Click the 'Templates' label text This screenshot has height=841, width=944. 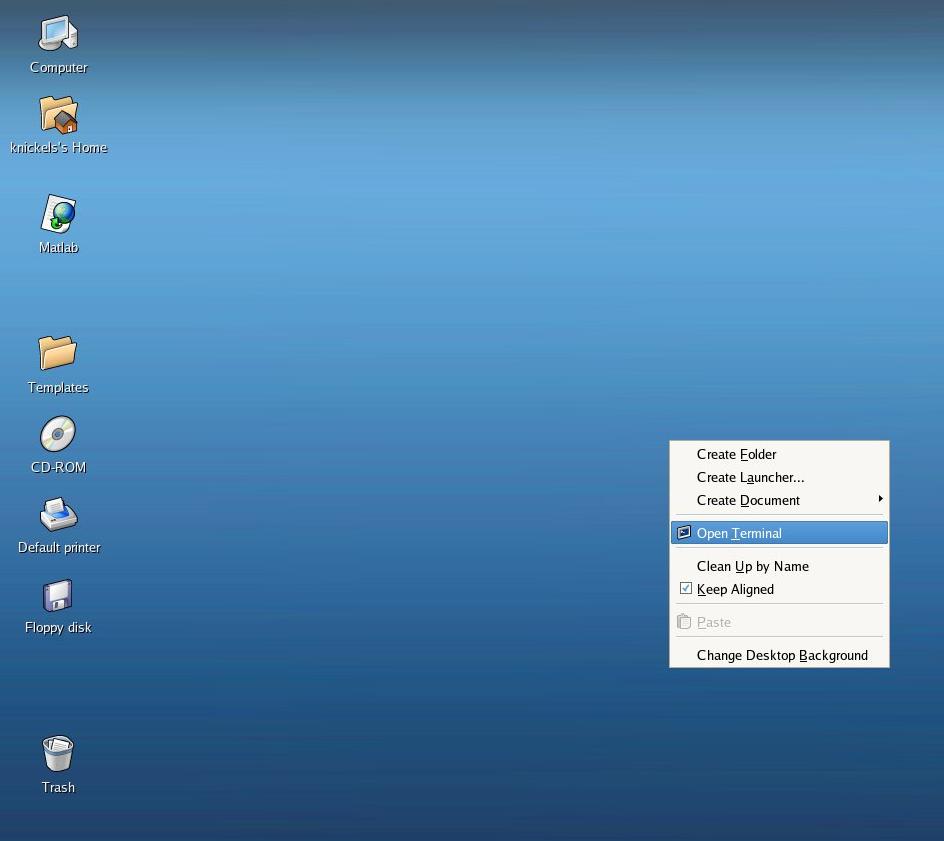coord(58,387)
